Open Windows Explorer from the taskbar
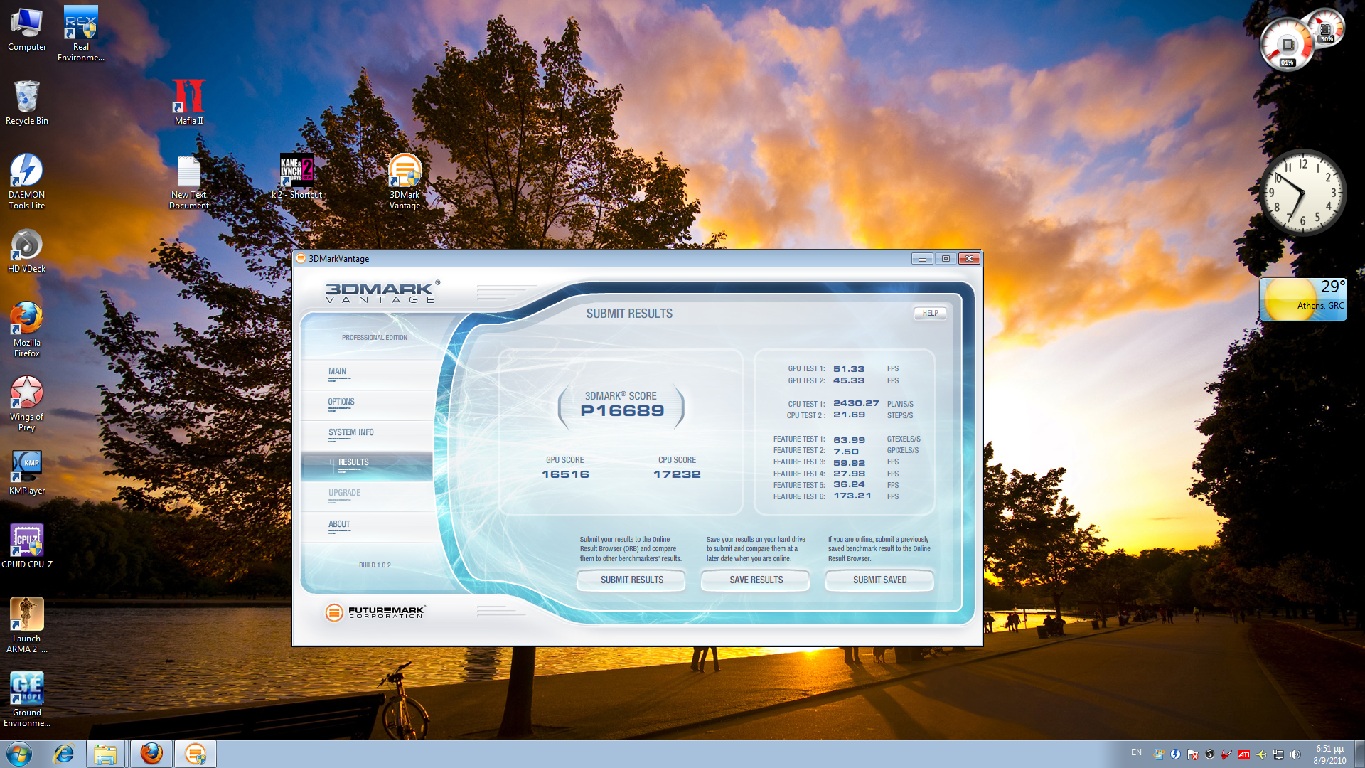 click(107, 753)
